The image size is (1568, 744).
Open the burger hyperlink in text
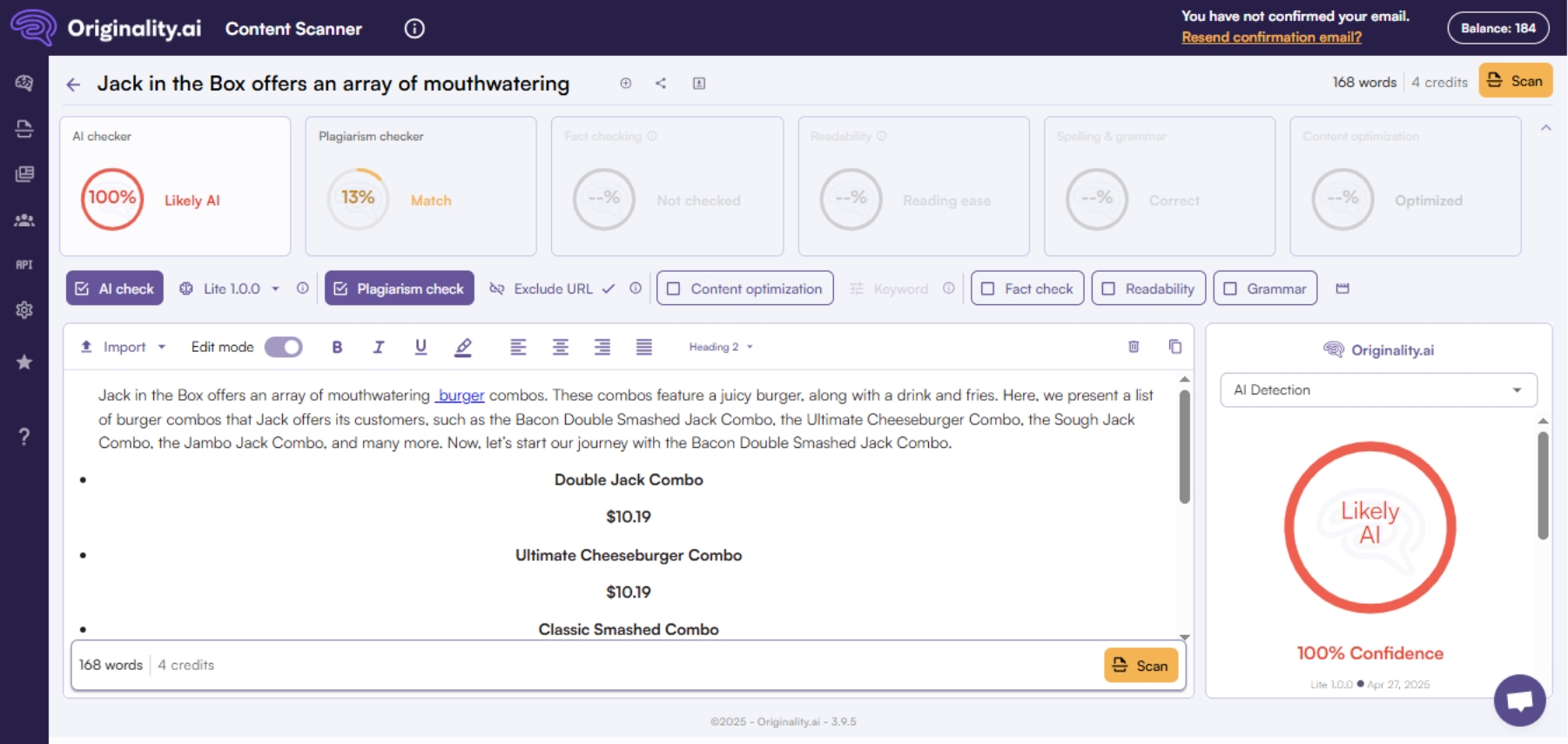[461, 396]
